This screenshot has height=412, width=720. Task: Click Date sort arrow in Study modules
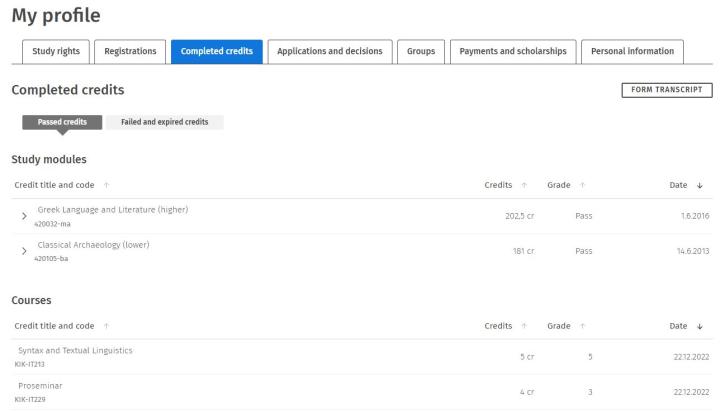coord(699,185)
